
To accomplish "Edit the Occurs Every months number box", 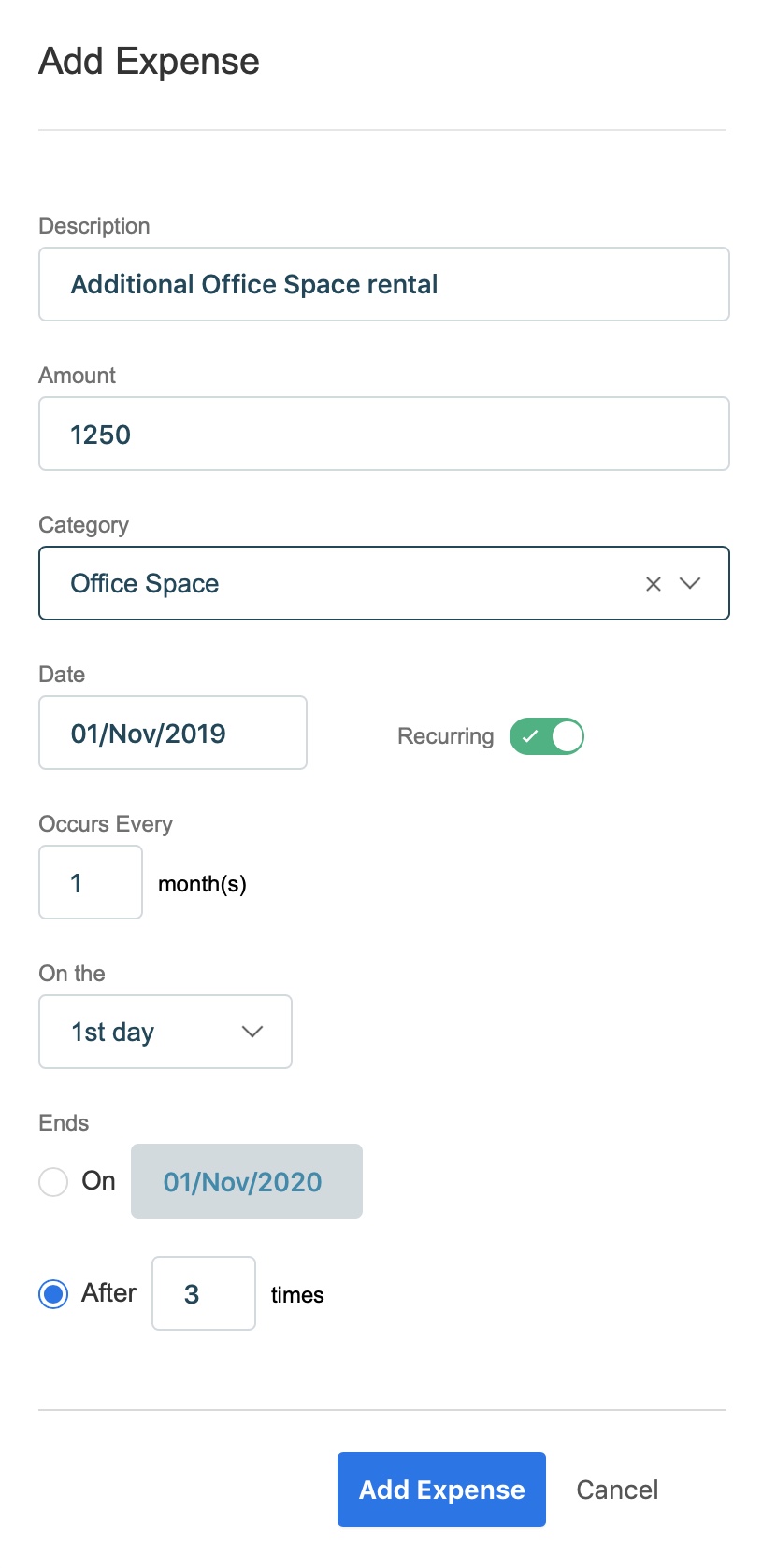I will click(x=91, y=882).
